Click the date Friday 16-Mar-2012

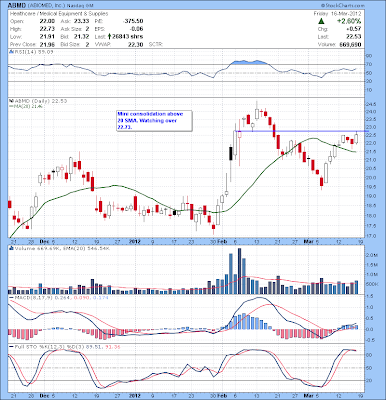click(337, 14)
